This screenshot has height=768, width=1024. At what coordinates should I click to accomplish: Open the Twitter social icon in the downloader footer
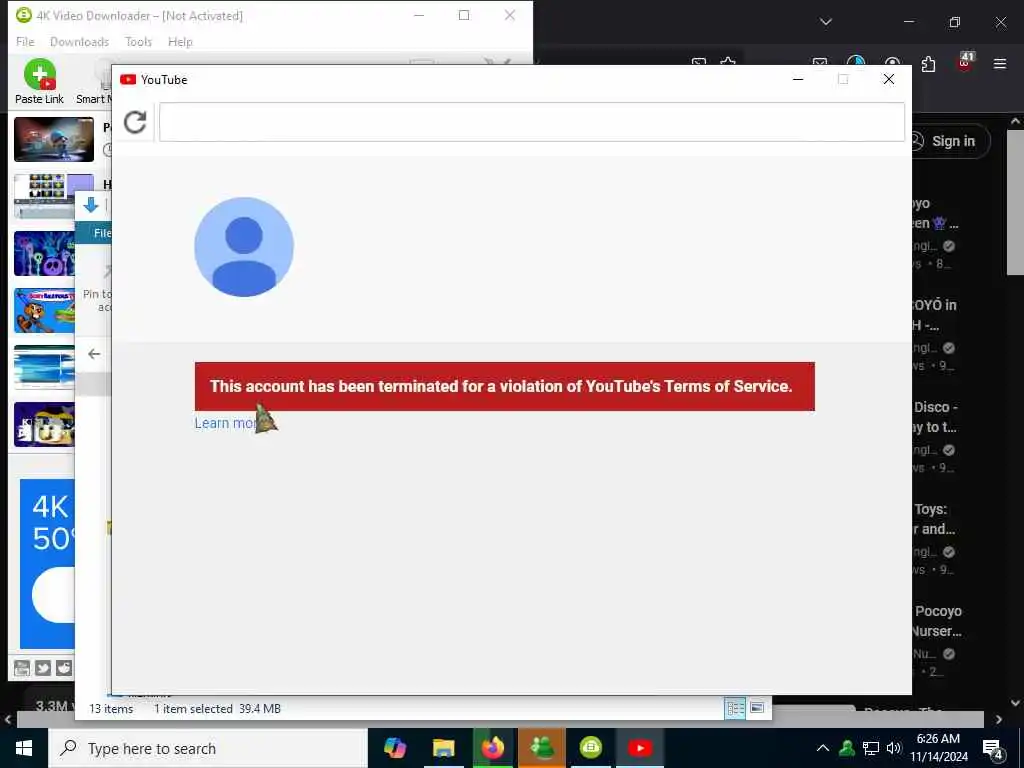pos(42,667)
